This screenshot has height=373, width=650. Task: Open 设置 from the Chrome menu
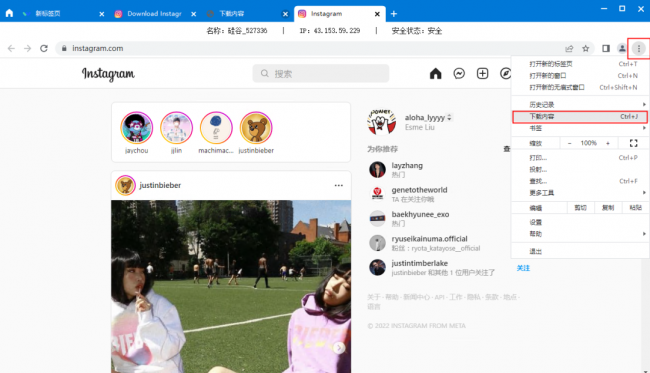580,222
